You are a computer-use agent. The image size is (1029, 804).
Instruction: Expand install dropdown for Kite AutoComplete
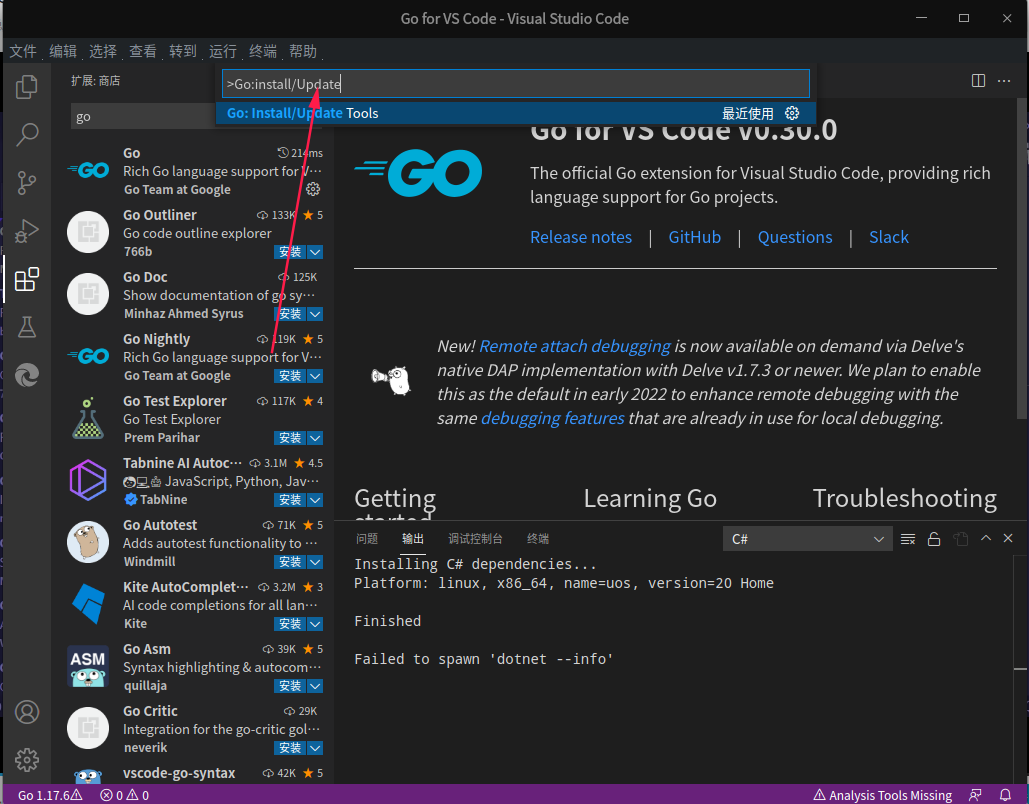315,624
